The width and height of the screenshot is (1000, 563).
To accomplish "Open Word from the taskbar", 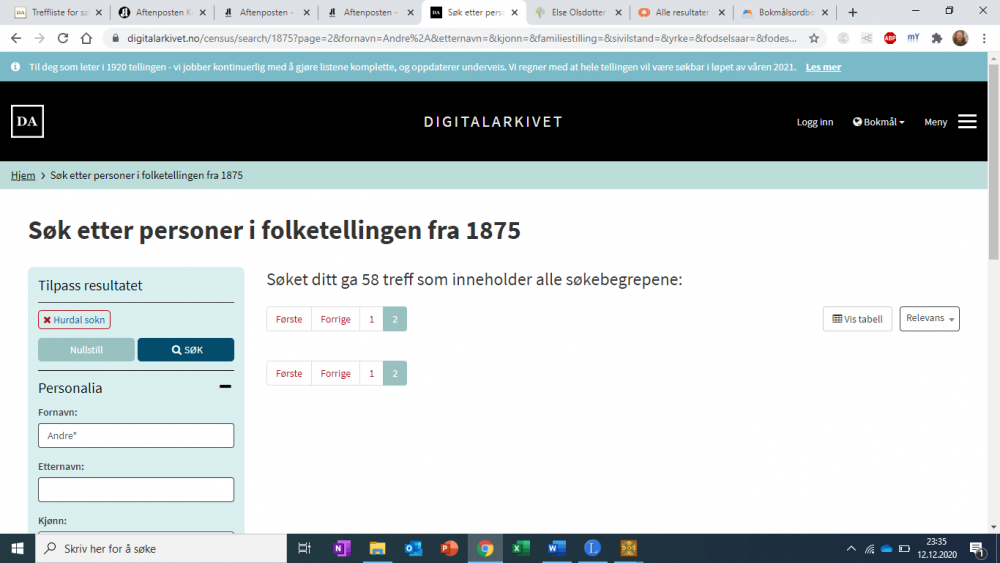I will coord(557,548).
